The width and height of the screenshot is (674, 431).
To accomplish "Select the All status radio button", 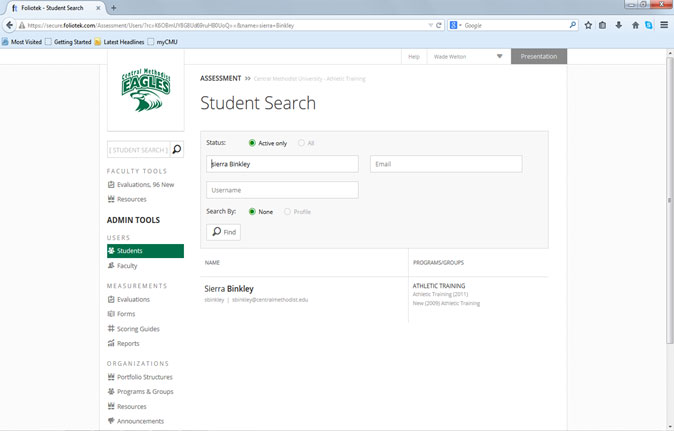I will tap(301, 143).
